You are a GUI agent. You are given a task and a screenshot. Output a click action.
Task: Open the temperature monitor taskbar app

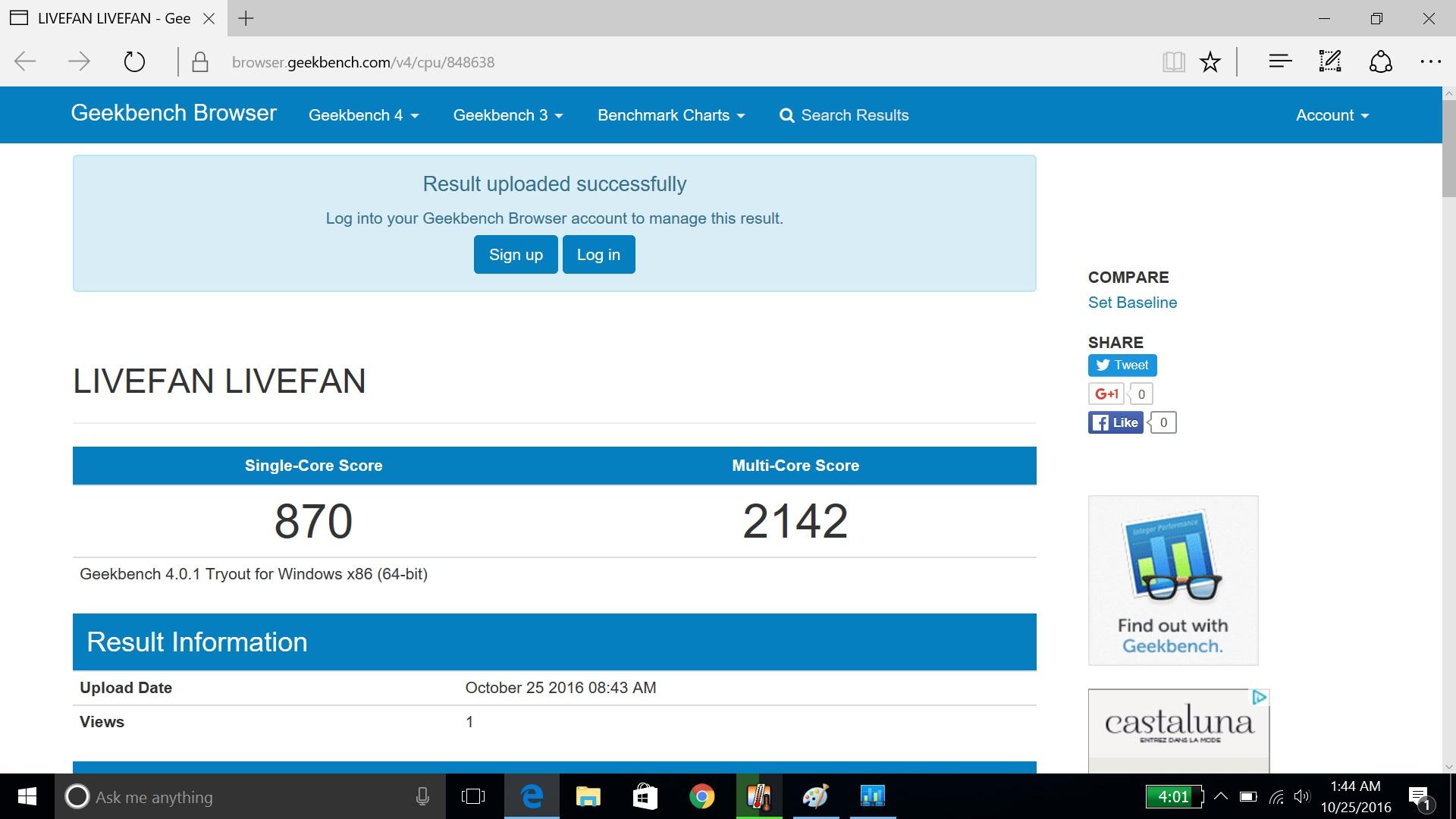click(x=759, y=796)
